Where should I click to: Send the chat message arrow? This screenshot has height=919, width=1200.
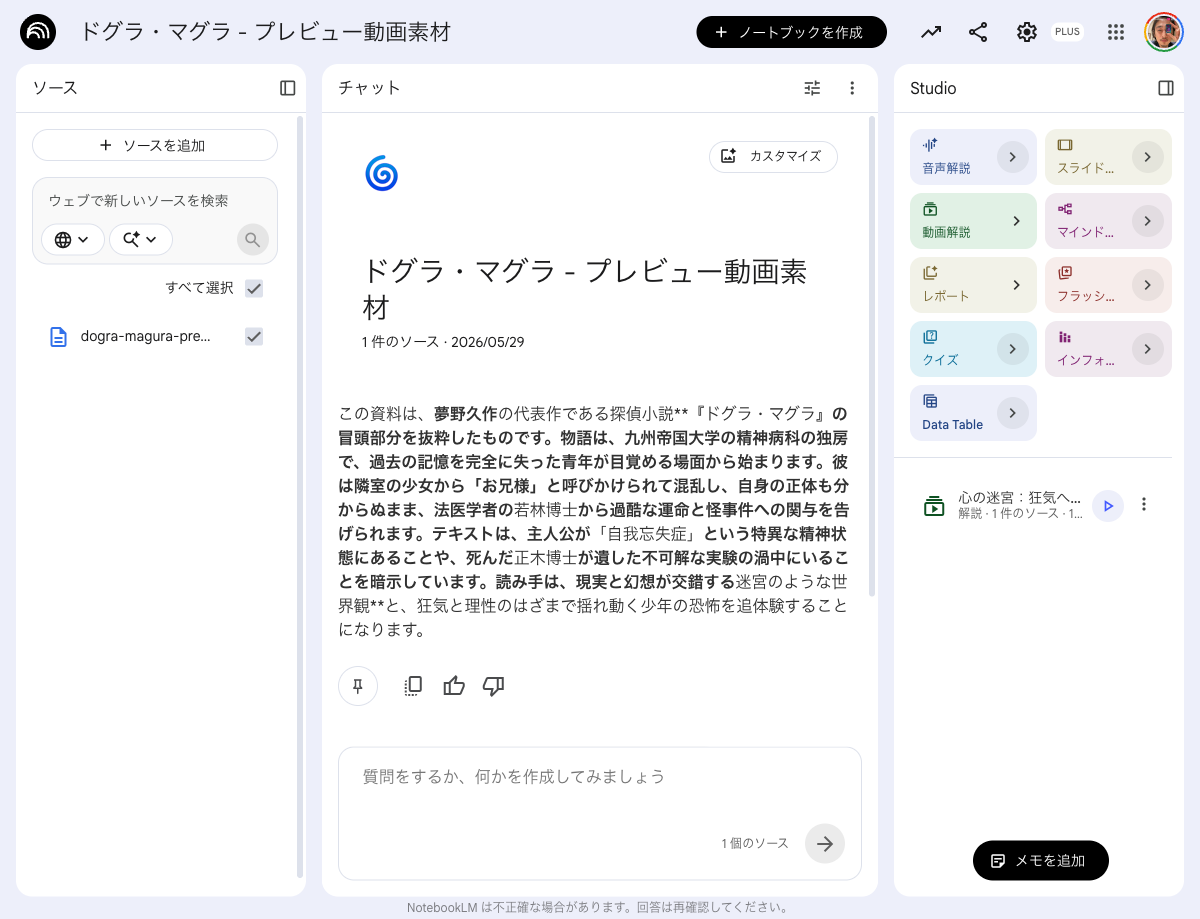(825, 843)
